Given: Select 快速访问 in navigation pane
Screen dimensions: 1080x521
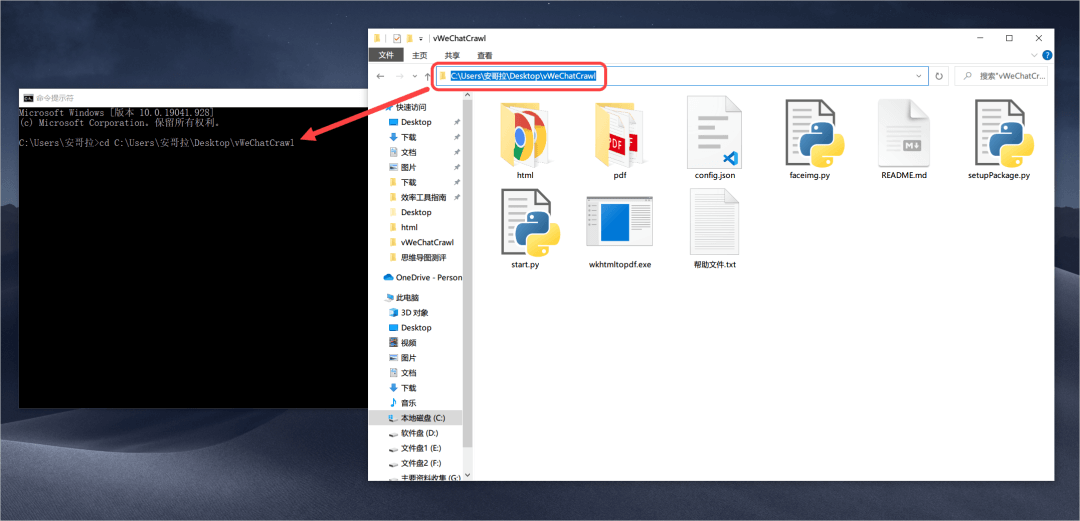Looking at the screenshot, I should tap(405, 107).
